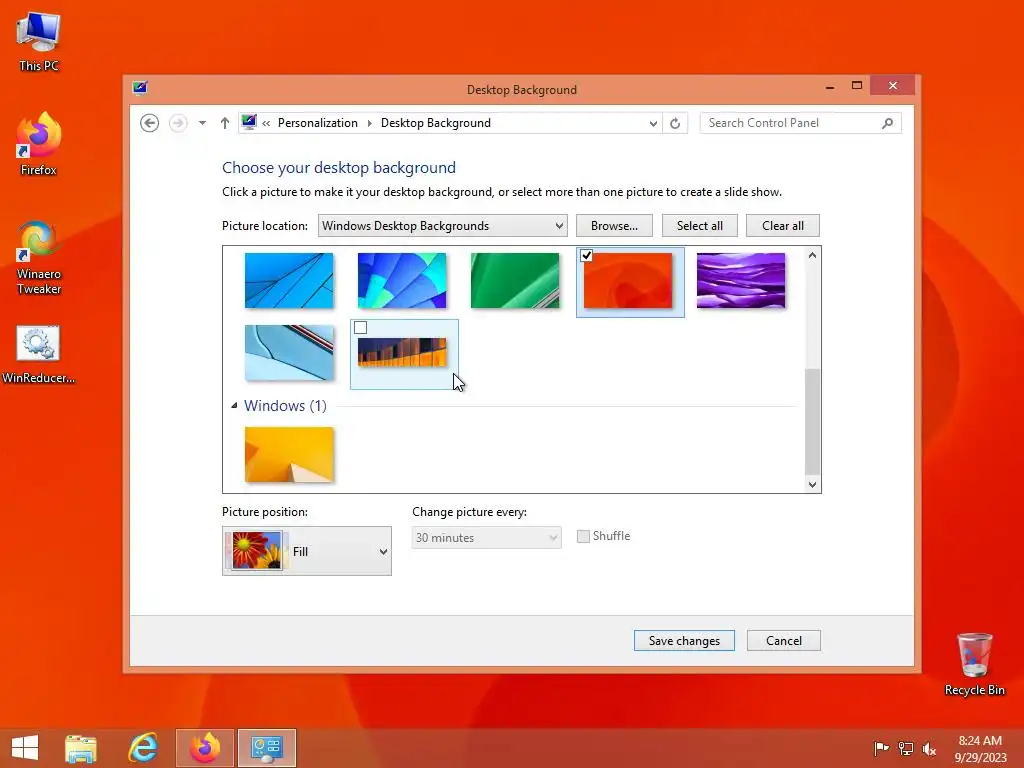Navigate to Personalization breadcrumb
The width and height of the screenshot is (1024, 768).
pos(318,123)
